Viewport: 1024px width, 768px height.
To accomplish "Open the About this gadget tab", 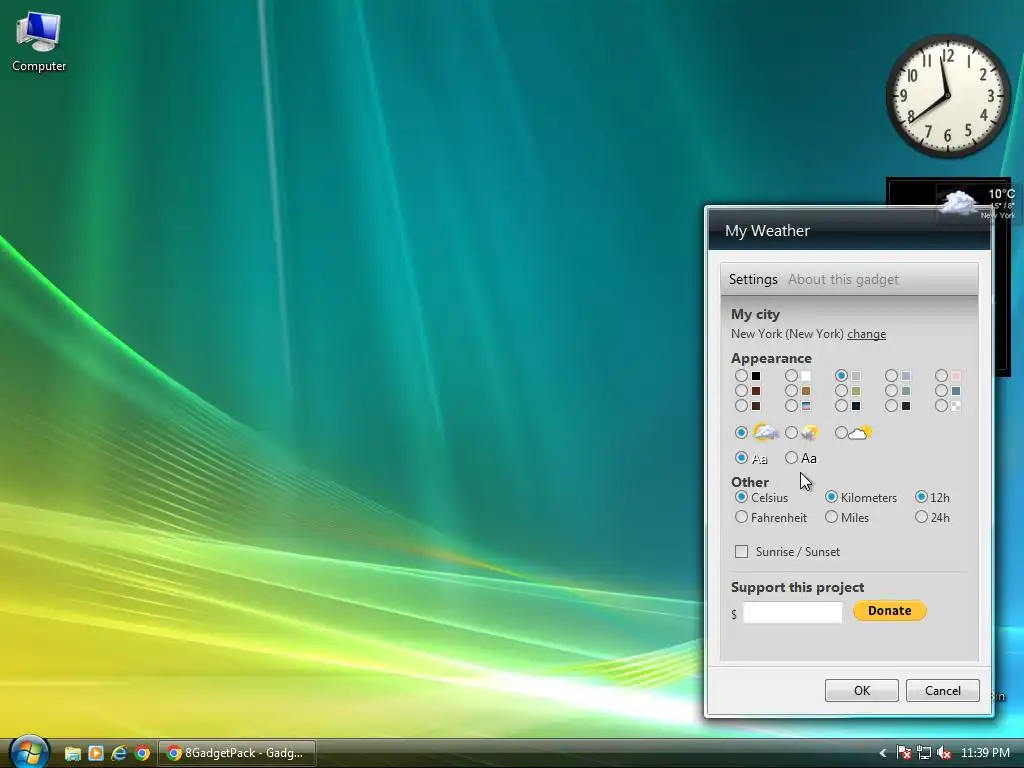I will (843, 280).
